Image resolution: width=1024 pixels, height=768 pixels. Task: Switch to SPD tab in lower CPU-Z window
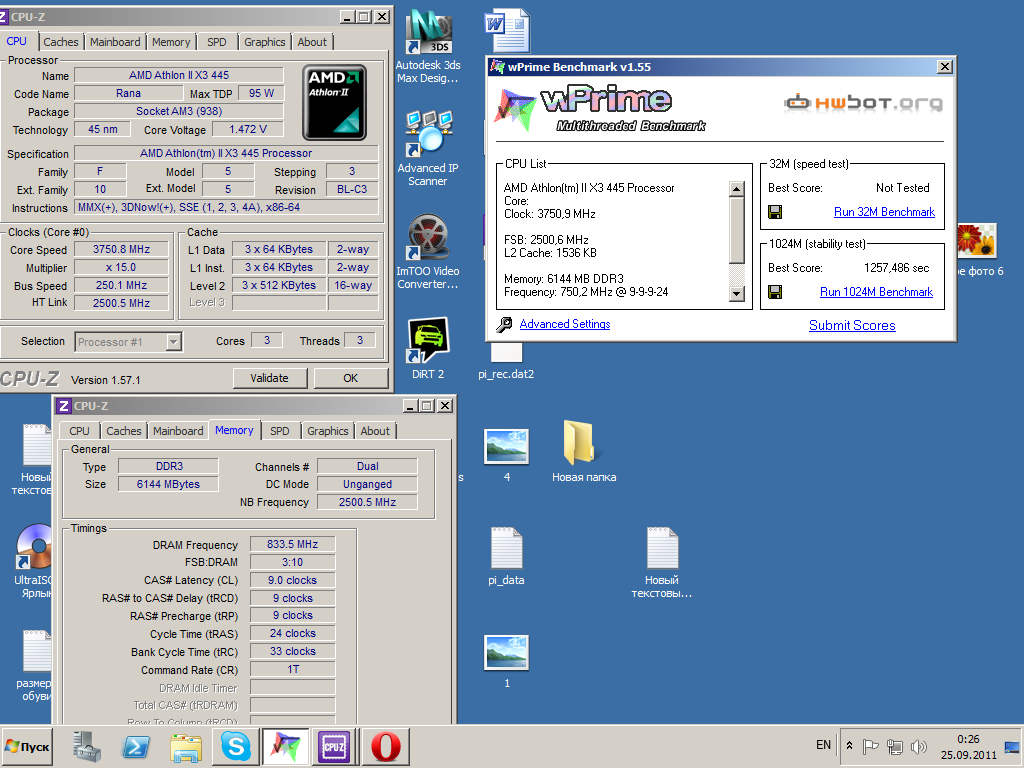280,431
